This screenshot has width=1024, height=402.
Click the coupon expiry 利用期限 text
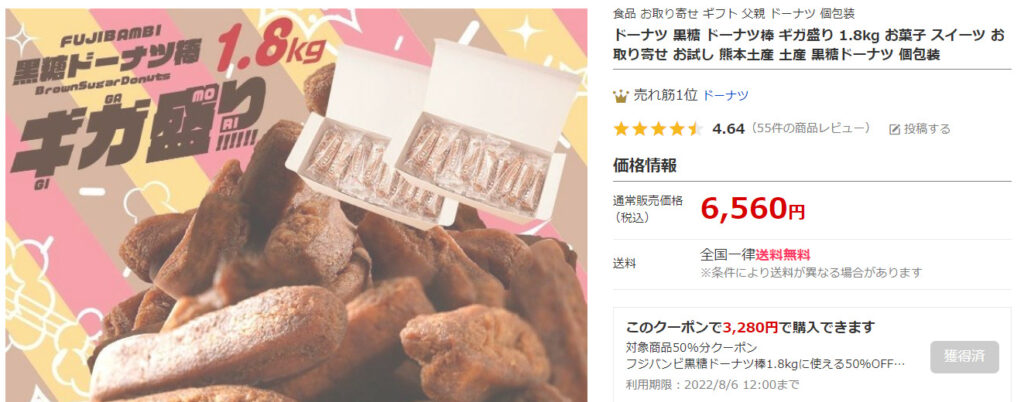coord(712,385)
